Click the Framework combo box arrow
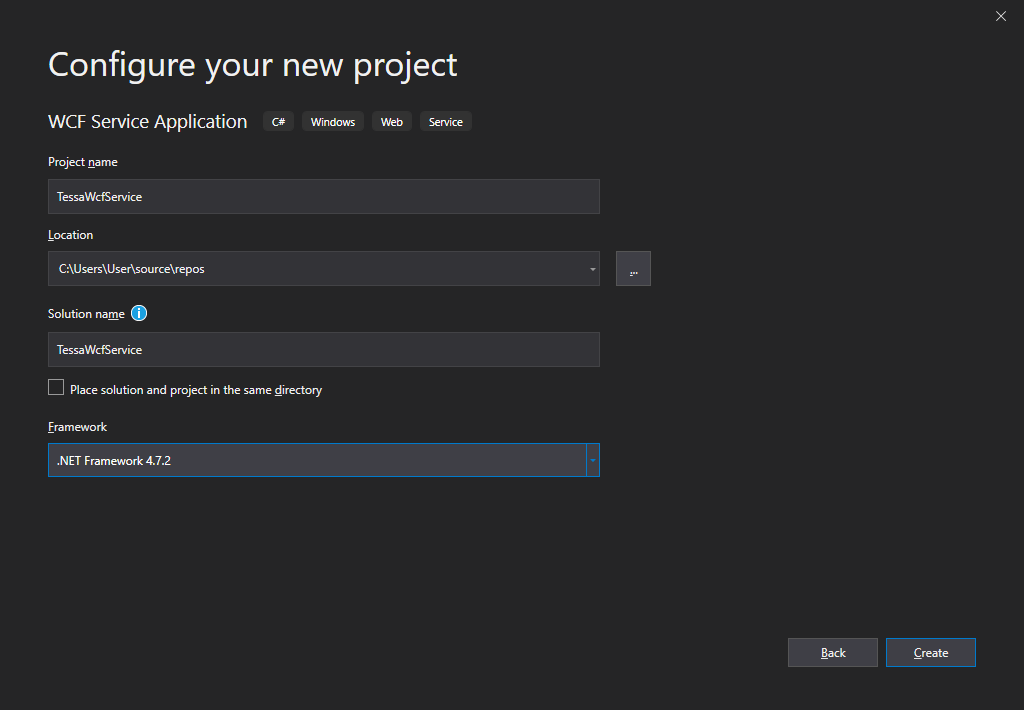1024x710 pixels. tap(592, 460)
